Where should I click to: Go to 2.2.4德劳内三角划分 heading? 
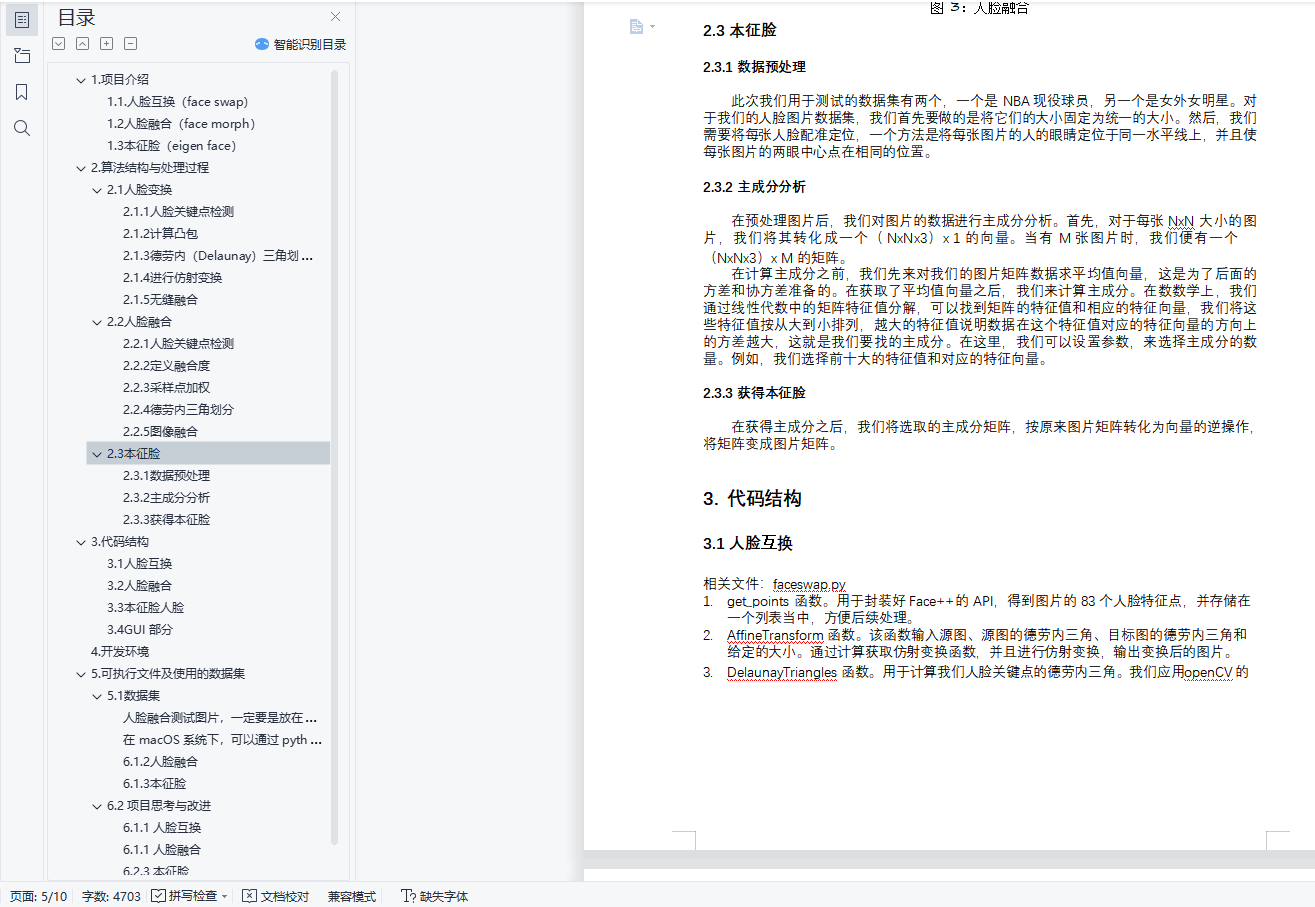point(178,410)
